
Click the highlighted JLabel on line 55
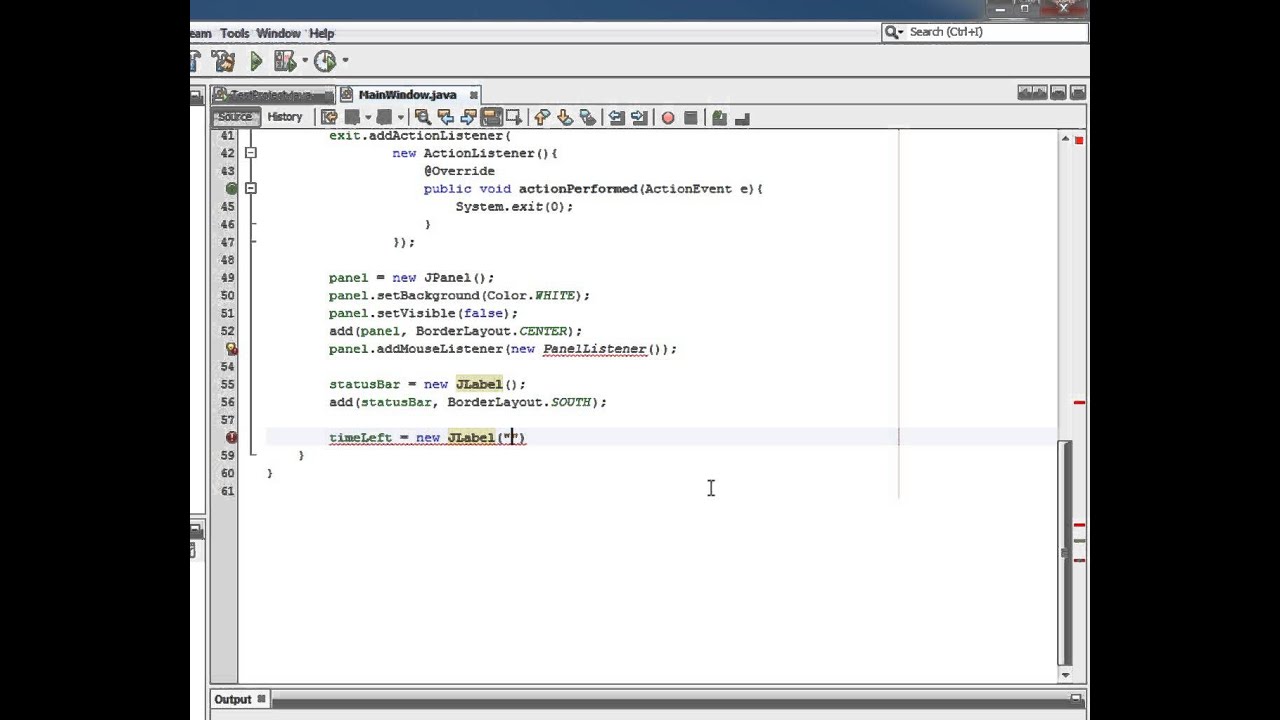[x=479, y=384]
